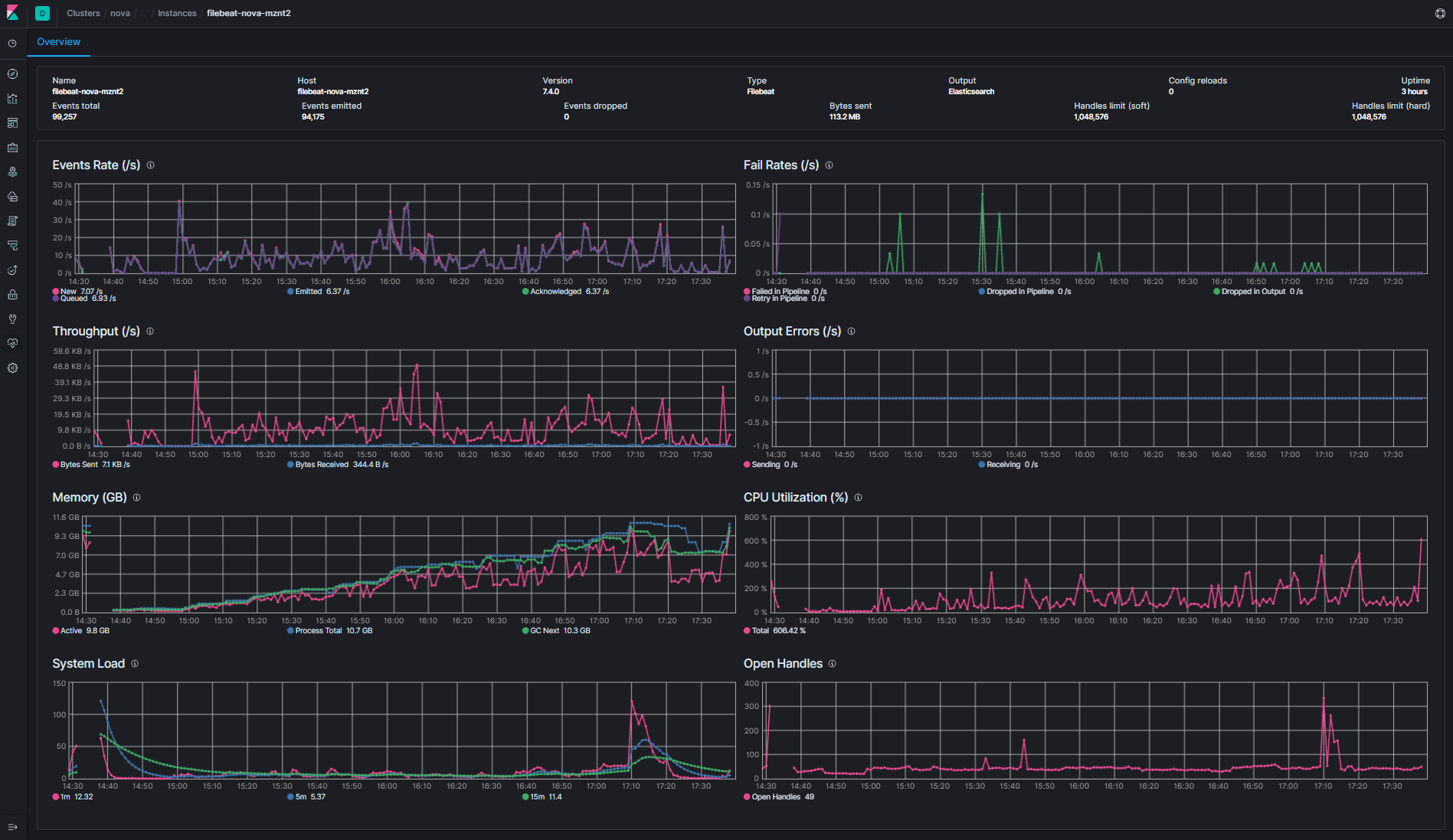1453x840 pixels.
Task: Toggle the 15m series in the System Load legend
Action: pos(542,797)
